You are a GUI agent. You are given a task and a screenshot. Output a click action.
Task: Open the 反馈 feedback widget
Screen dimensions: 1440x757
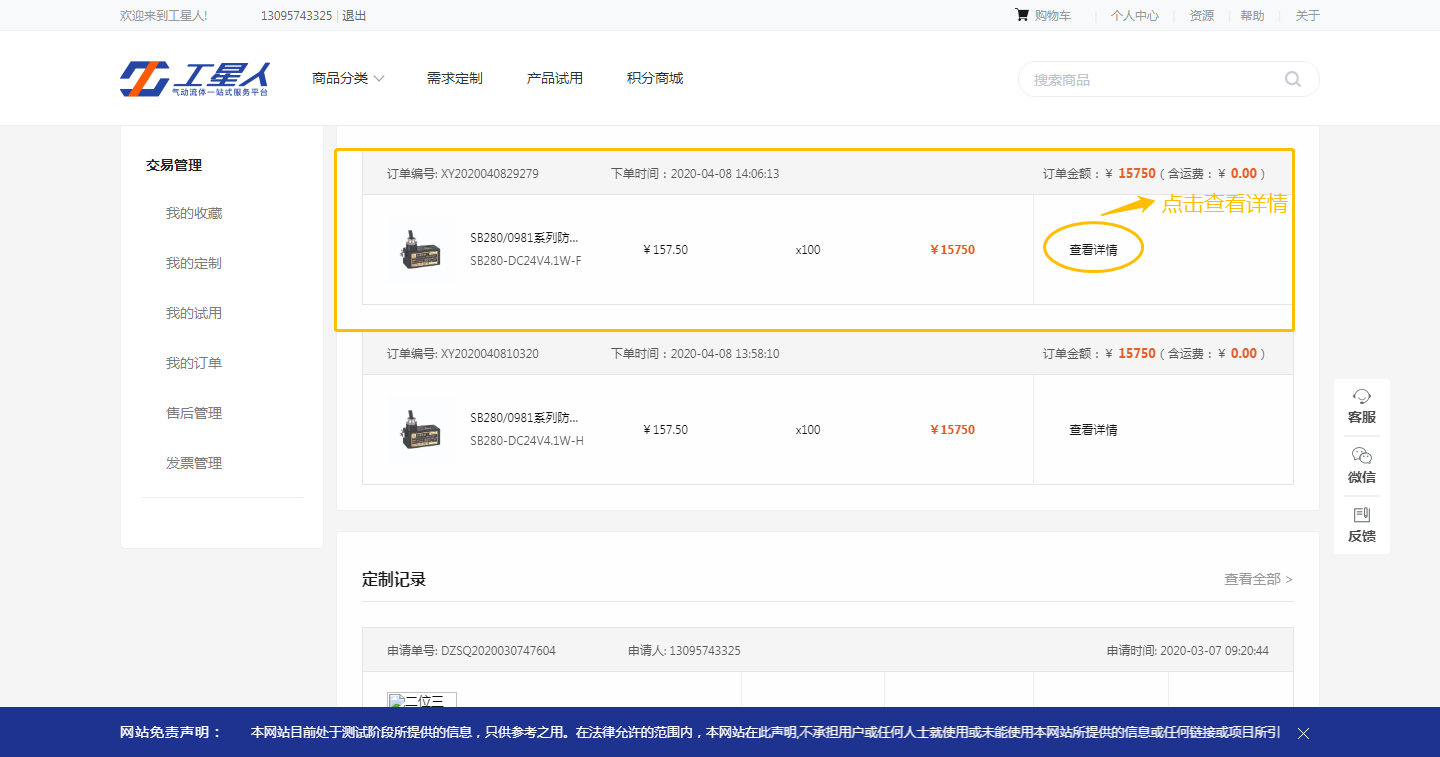pyautogui.click(x=1361, y=525)
